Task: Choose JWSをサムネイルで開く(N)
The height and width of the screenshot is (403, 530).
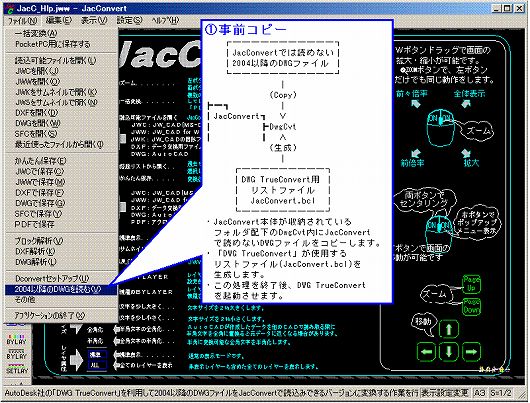Action: click(x=61, y=103)
